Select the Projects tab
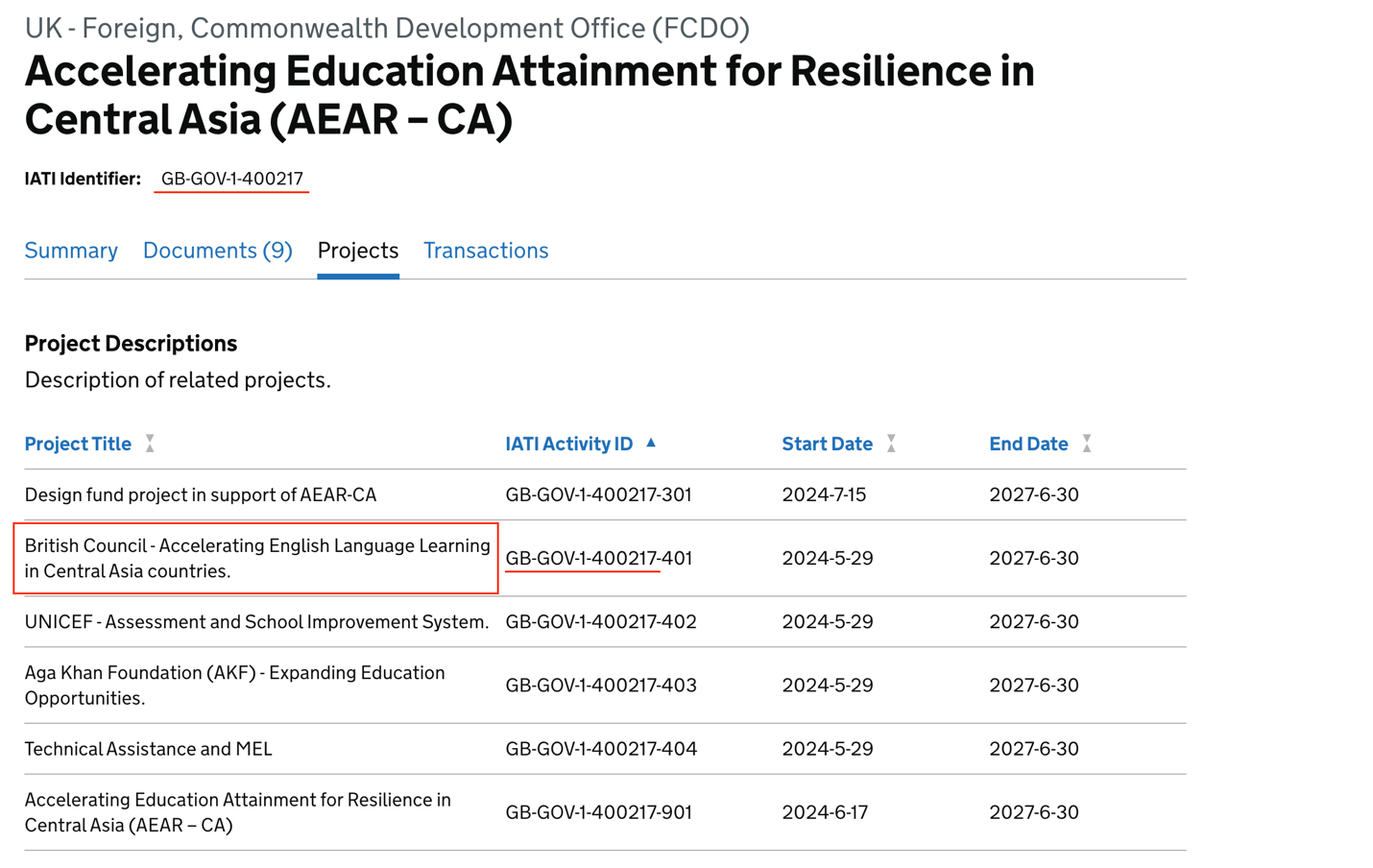1373x868 pixels. (358, 251)
